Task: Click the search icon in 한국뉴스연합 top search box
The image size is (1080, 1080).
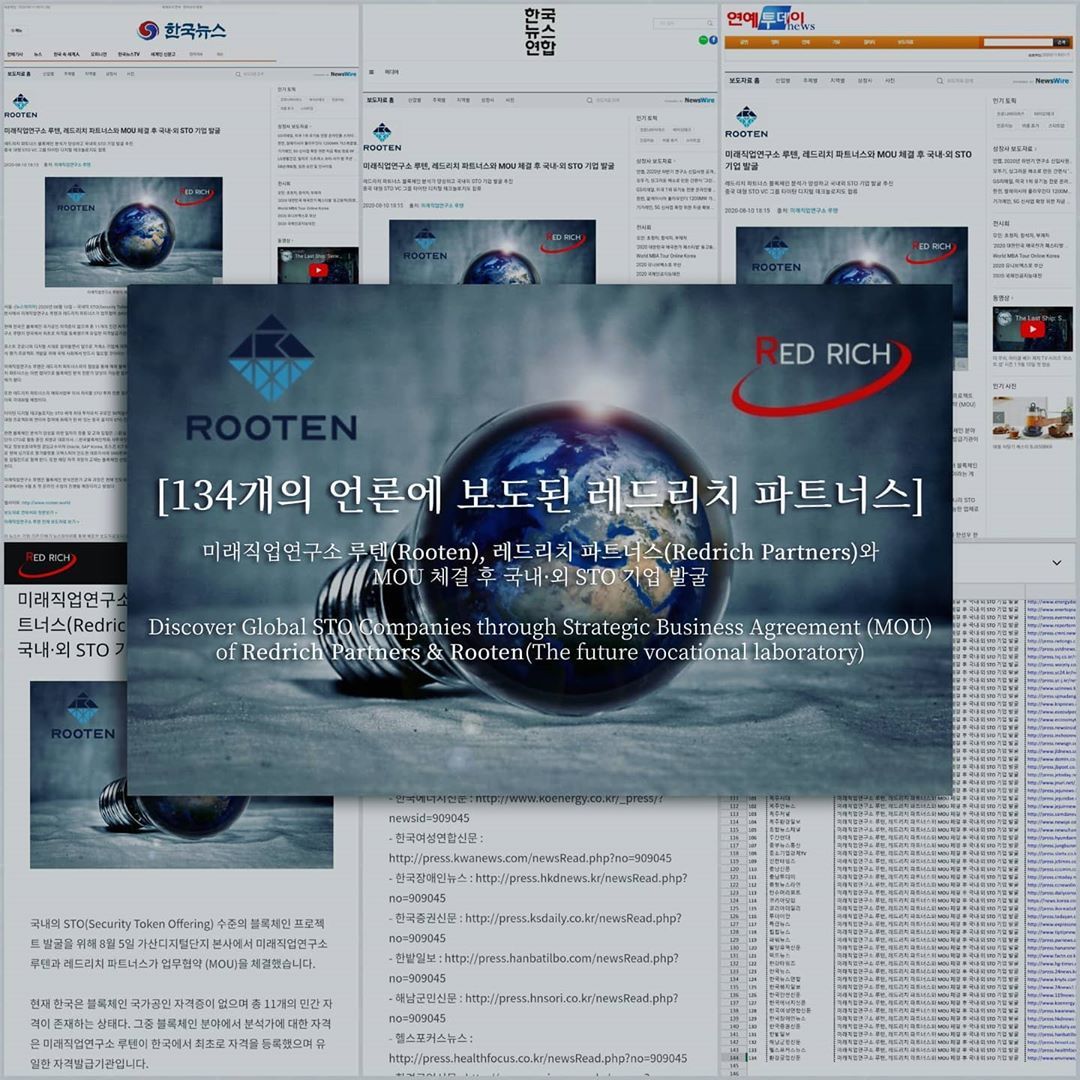Action: (x=709, y=23)
